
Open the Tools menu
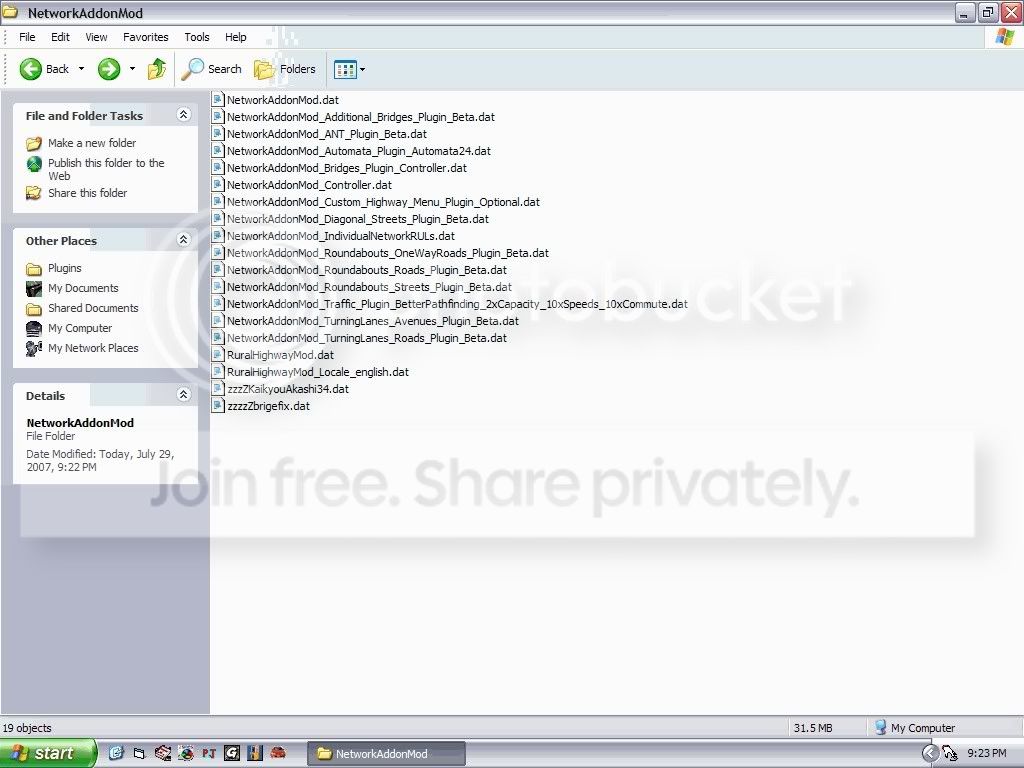[197, 37]
